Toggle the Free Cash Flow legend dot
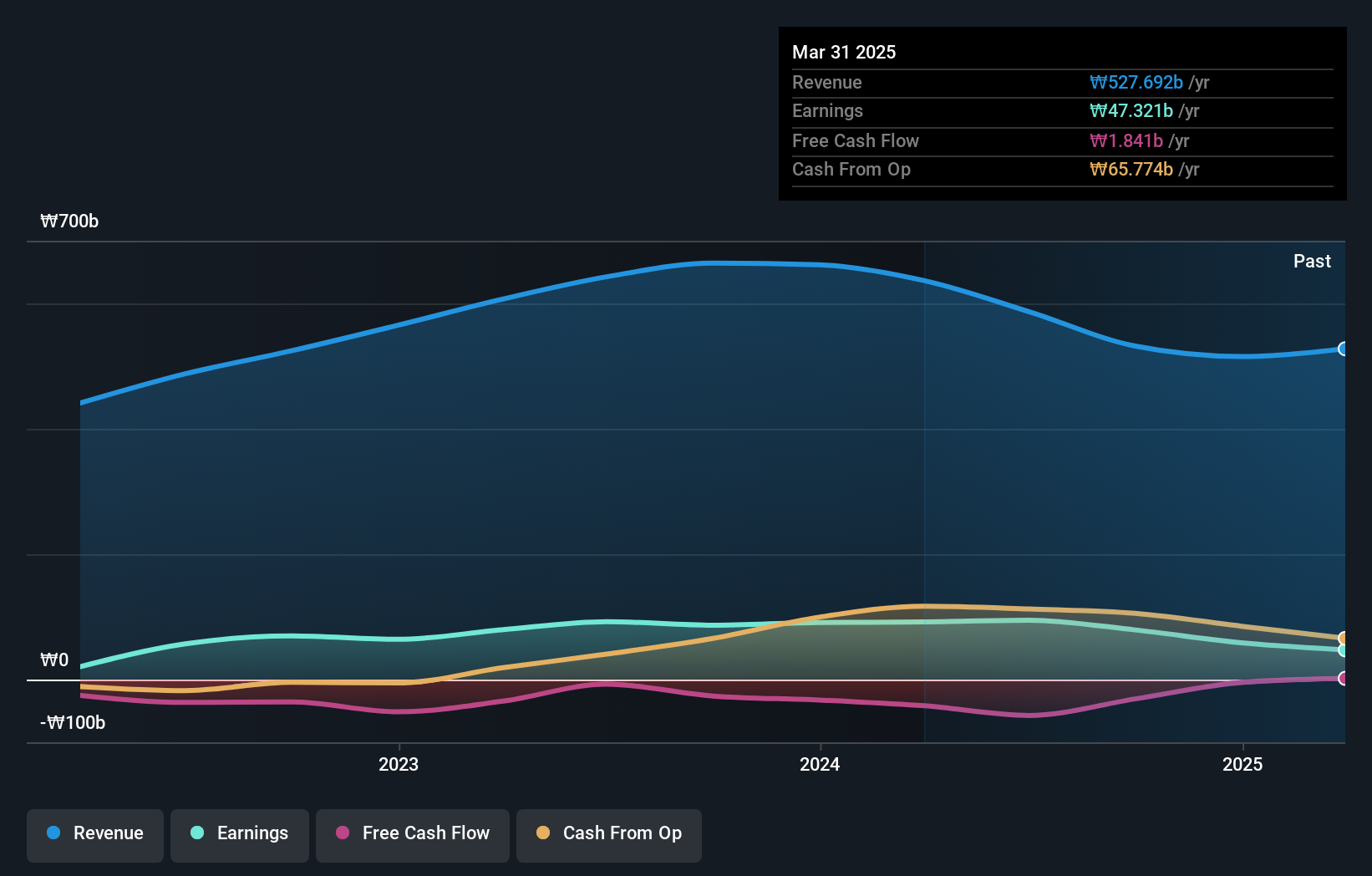The height and width of the screenshot is (876, 1372). [343, 833]
